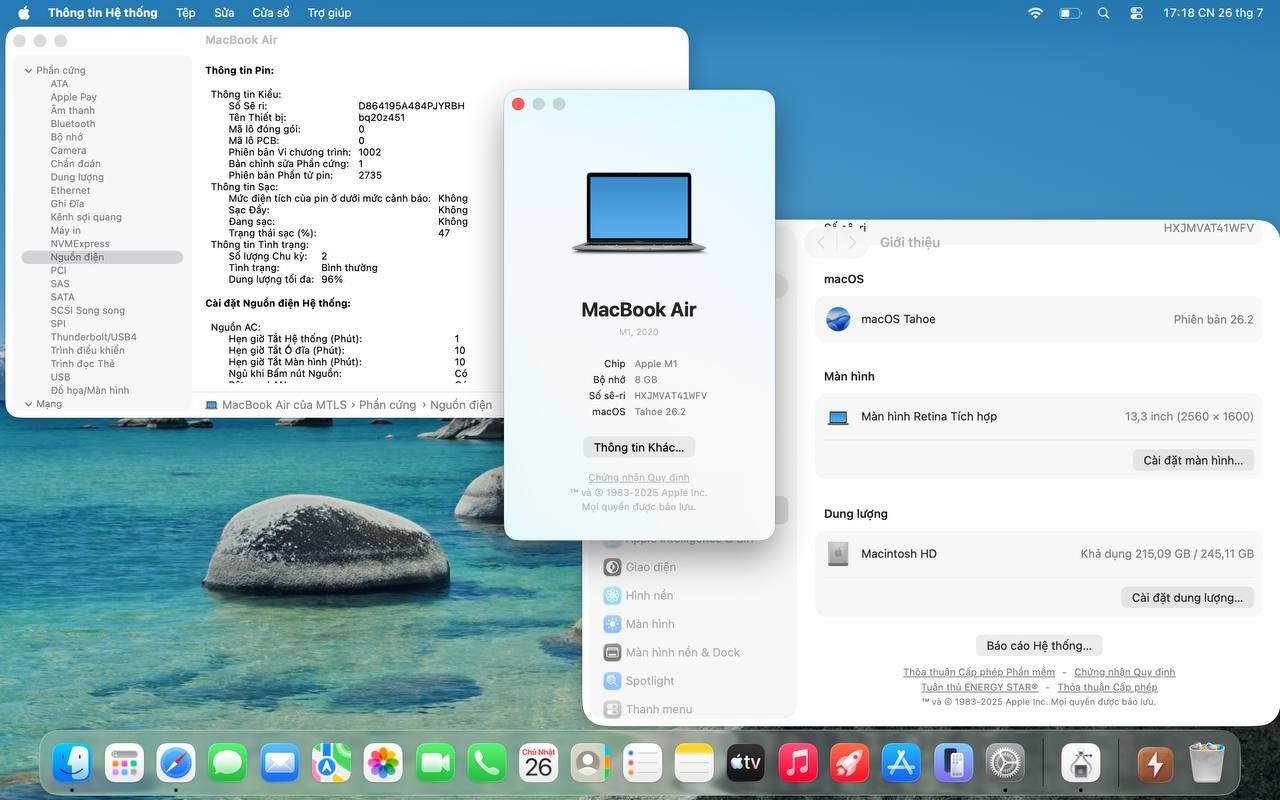The width and height of the screenshot is (1280, 800).
Task: Open the orange lightning-bolt app in the Dock
Action: coord(1155,764)
